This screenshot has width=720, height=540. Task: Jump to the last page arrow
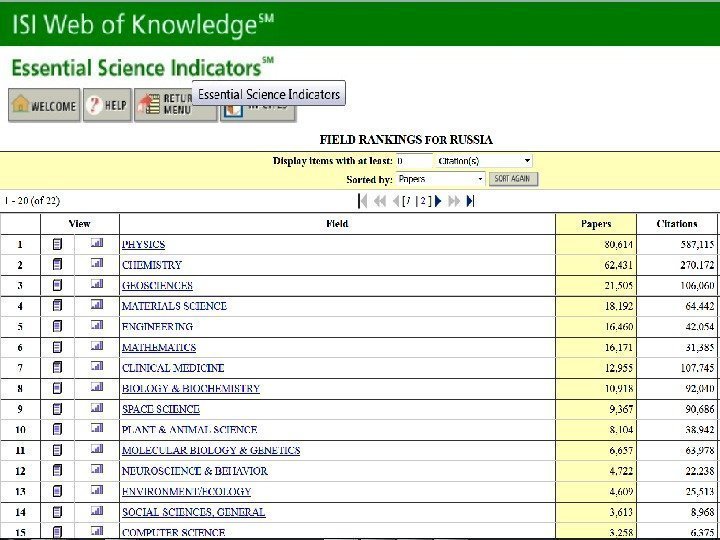470,201
